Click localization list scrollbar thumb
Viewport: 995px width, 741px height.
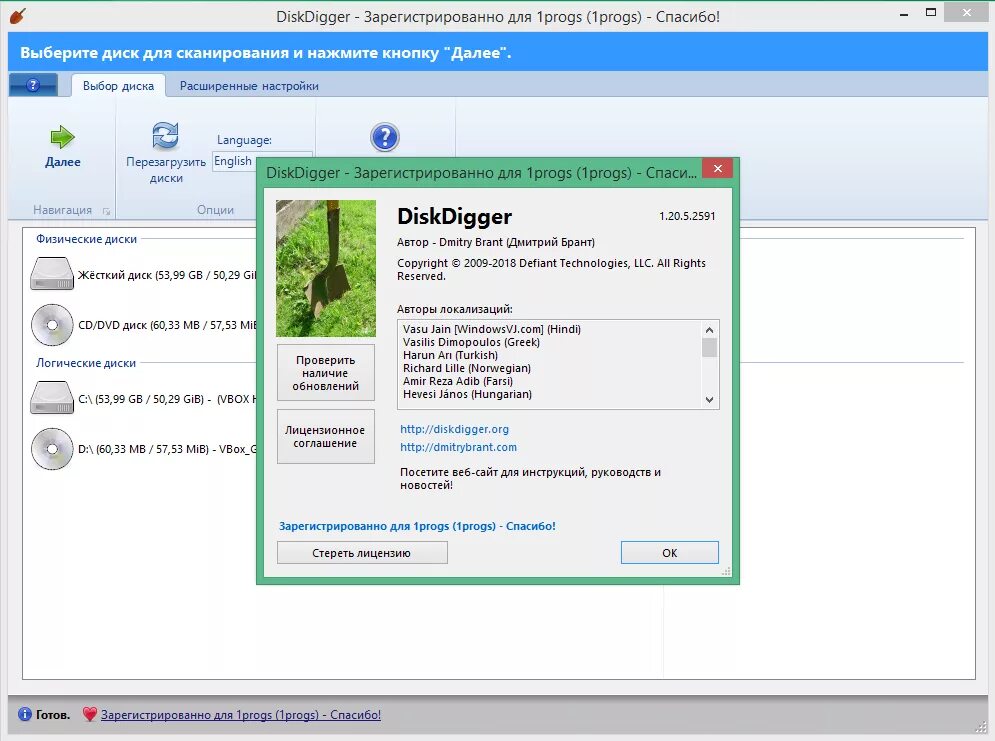click(x=709, y=348)
